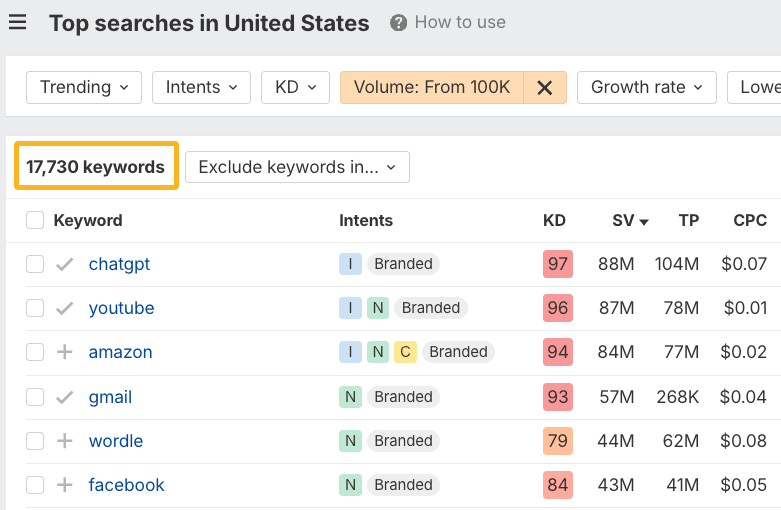Click the KD score 84 badge
Viewport: 781px width, 510px height.
(558, 485)
